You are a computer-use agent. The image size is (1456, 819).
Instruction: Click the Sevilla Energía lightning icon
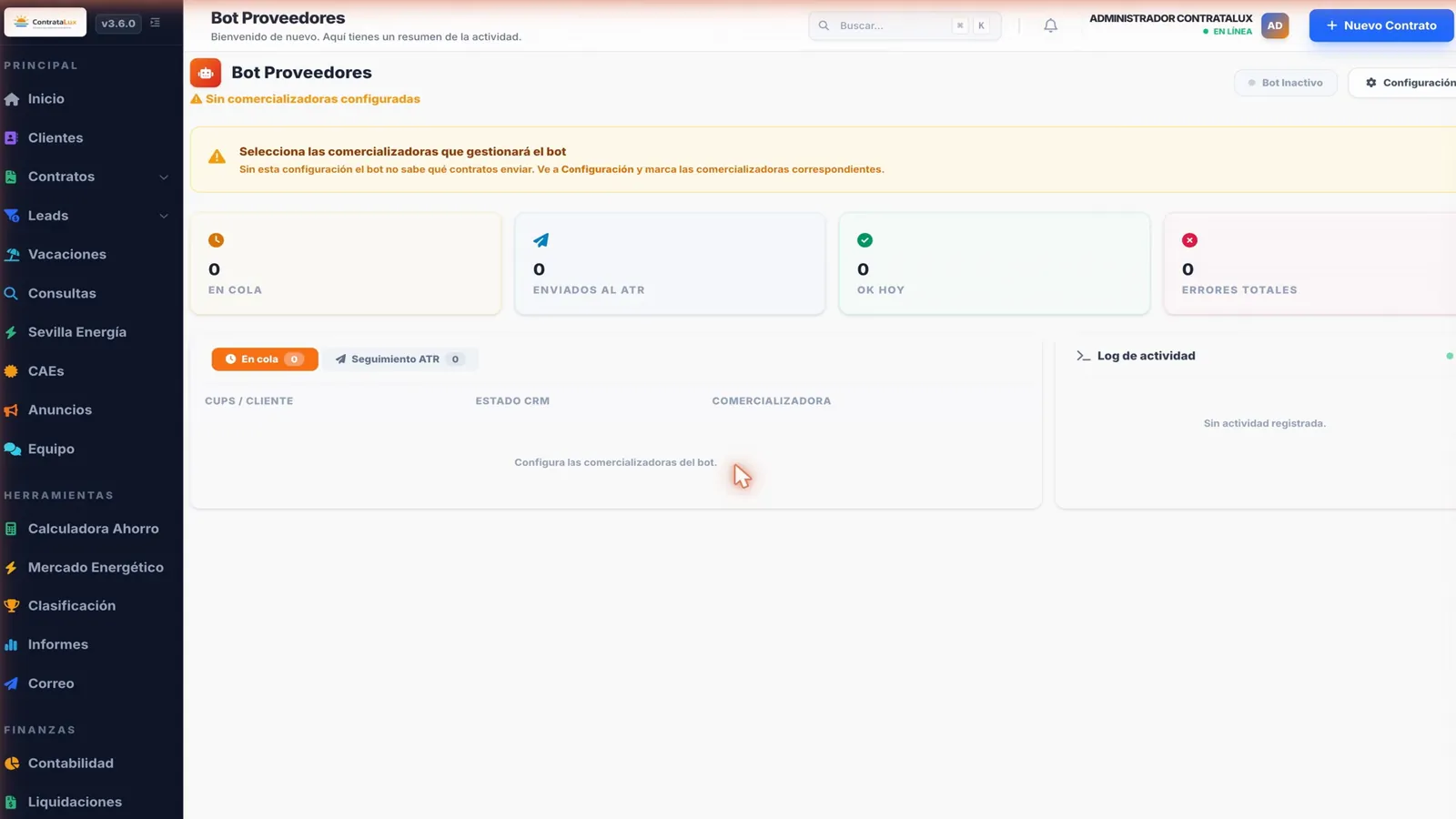pyautogui.click(x=12, y=332)
